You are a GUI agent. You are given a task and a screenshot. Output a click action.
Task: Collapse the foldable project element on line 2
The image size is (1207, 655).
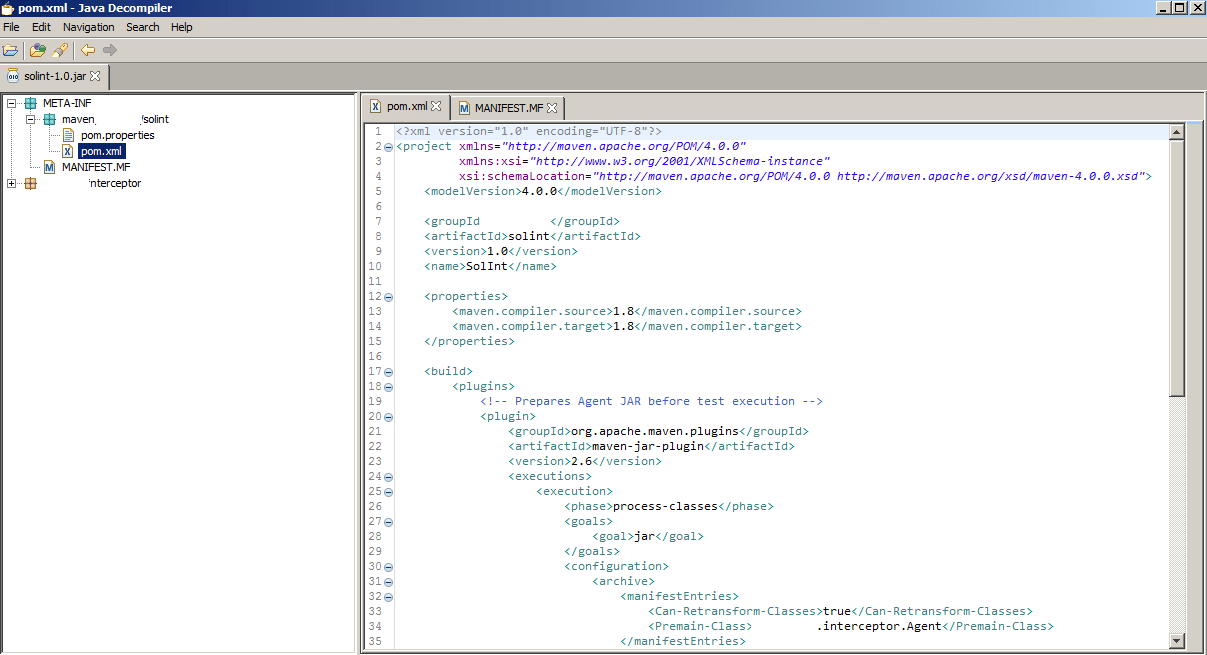tap(387, 146)
